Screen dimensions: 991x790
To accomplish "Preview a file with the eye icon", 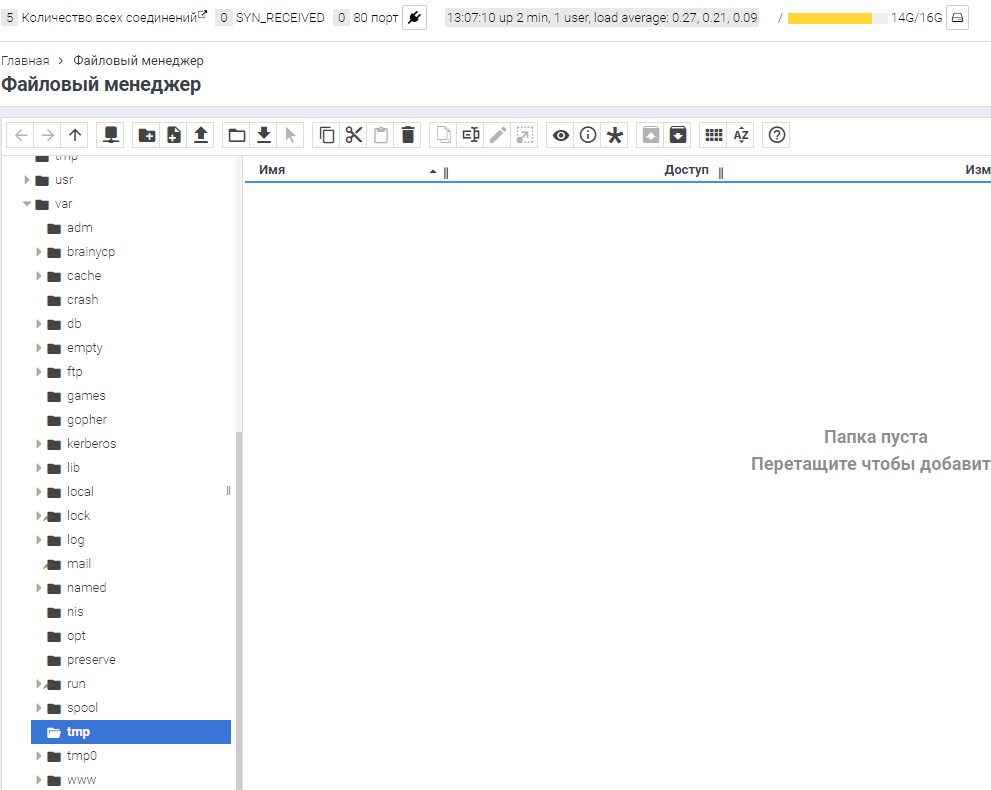I will [x=559, y=134].
